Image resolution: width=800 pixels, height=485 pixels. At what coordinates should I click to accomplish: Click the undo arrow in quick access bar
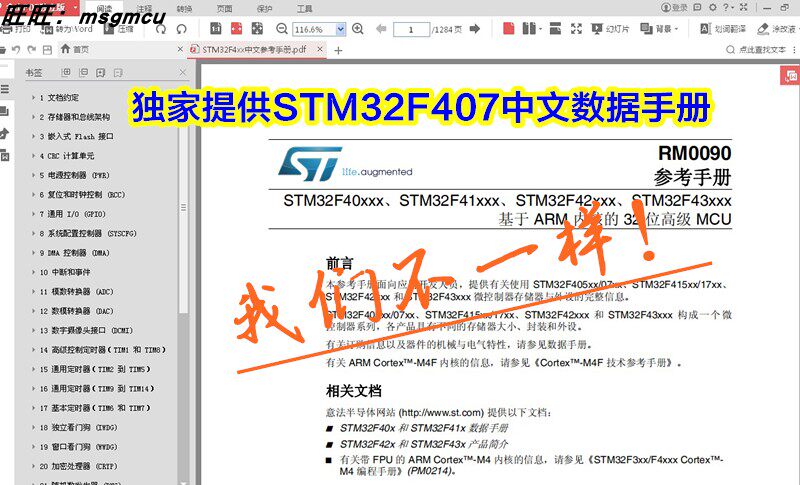pyautogui.click(x=16, y=49)
